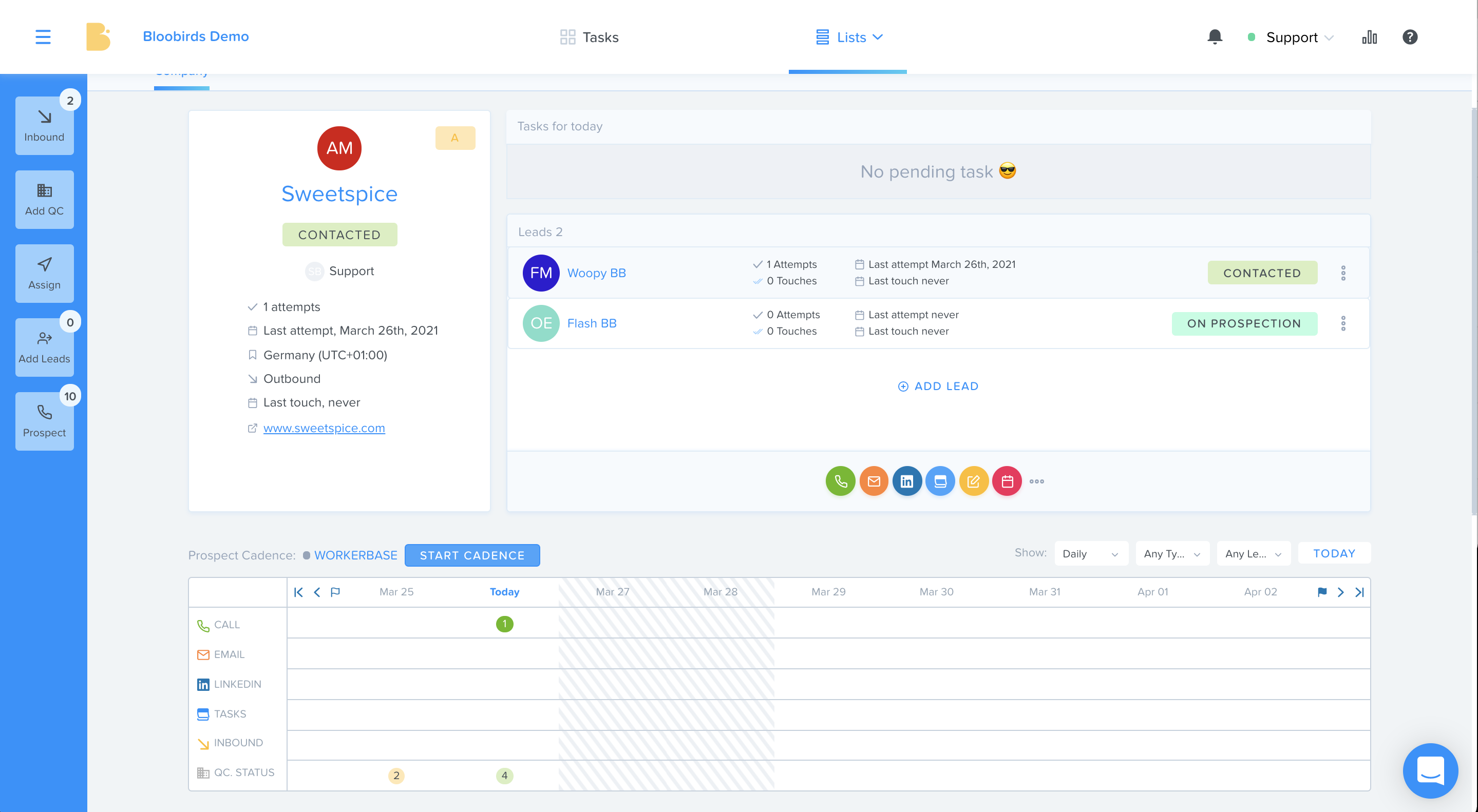This screenshot has width=1478, height=812.
Task: Open the help question mark icon
Action: [1410, 37]
